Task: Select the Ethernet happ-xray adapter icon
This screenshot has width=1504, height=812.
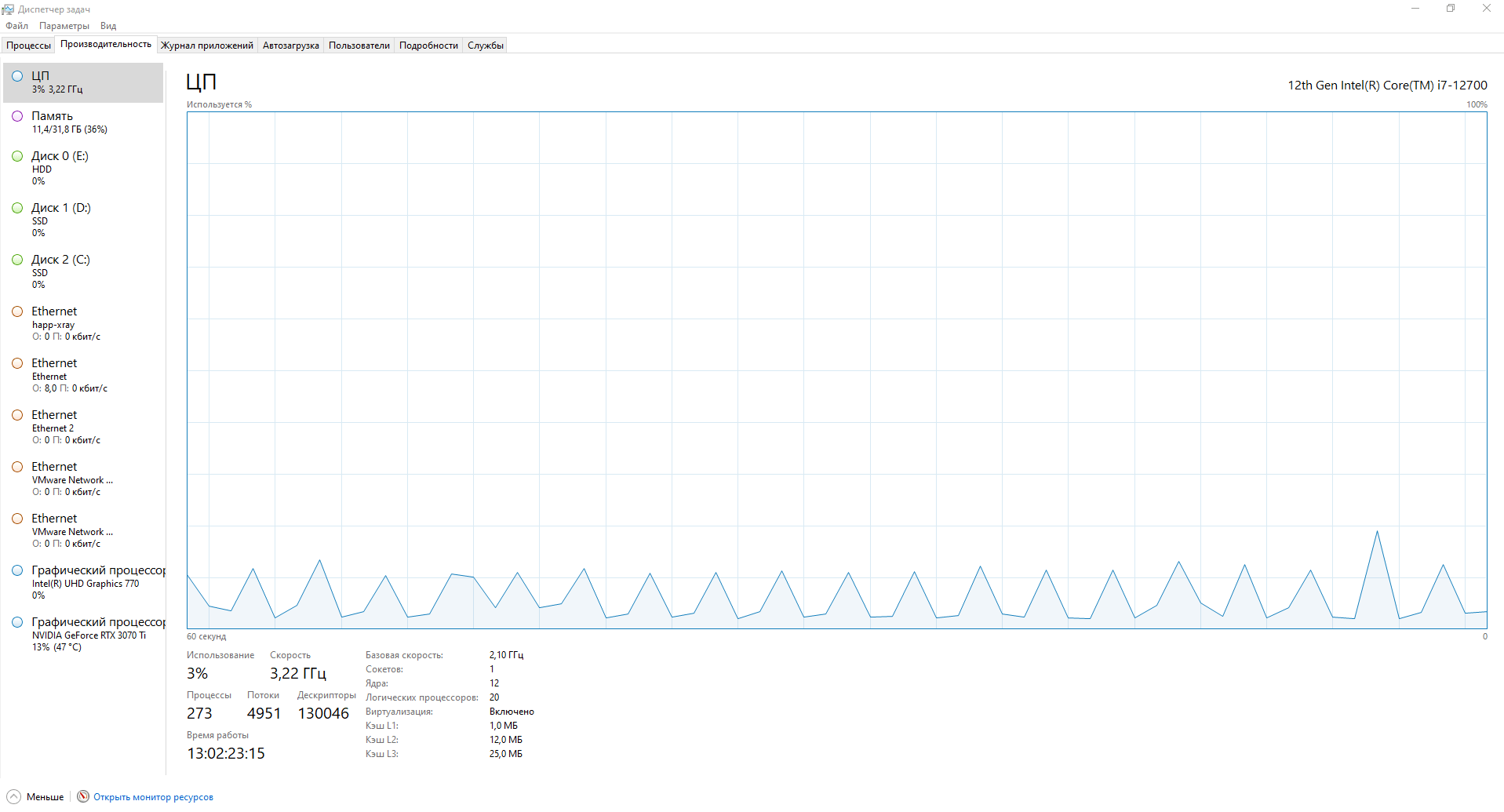Action: point(17,311)
